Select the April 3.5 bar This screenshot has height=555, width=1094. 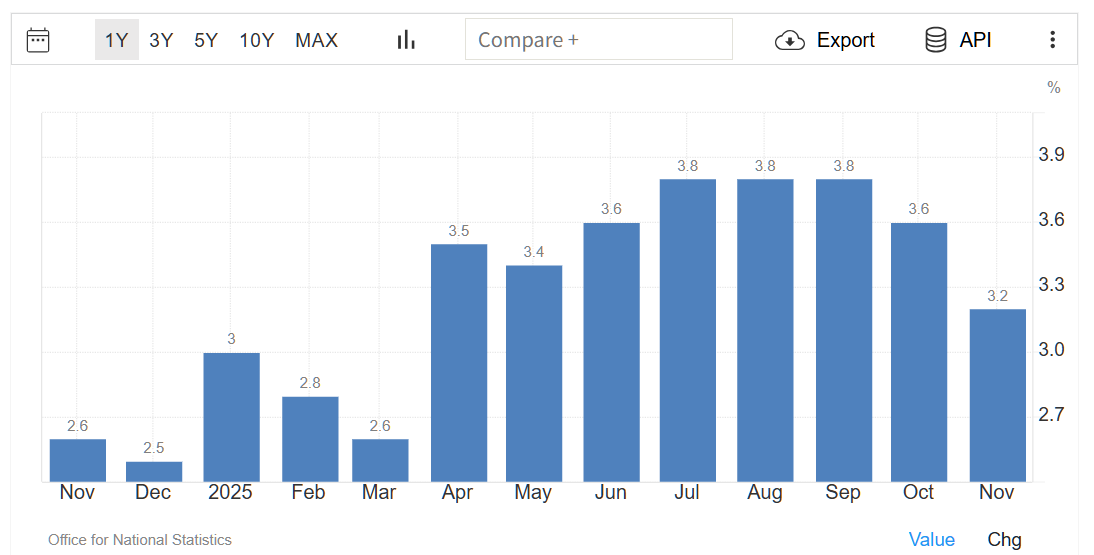click(459, 362)
